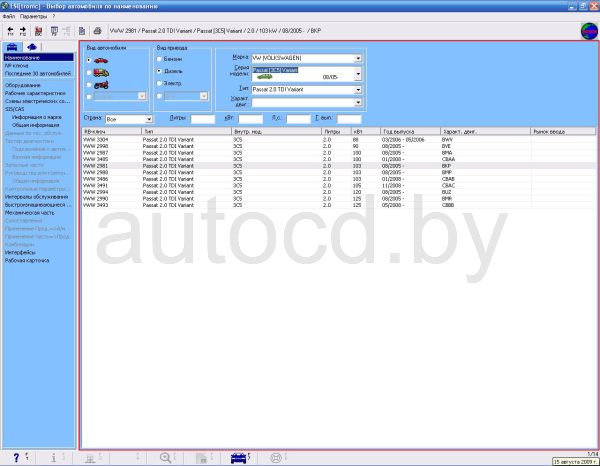This screenshot has height=466, width=600.
Task: Click the blue question mark help icon
Action: (16, 457)
